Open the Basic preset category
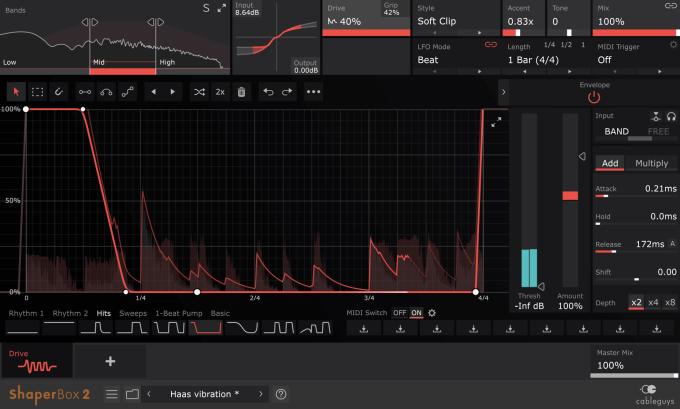 tap(220, 313)
